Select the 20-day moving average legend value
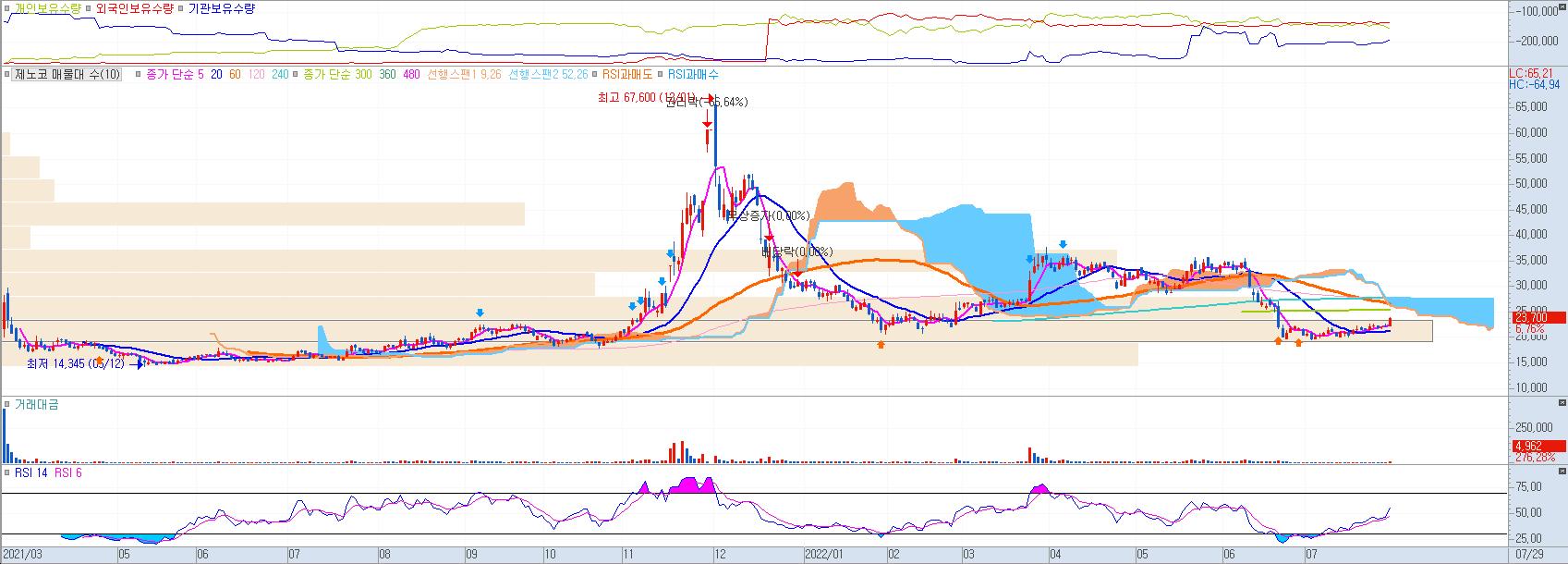 [x=216, y=75]
